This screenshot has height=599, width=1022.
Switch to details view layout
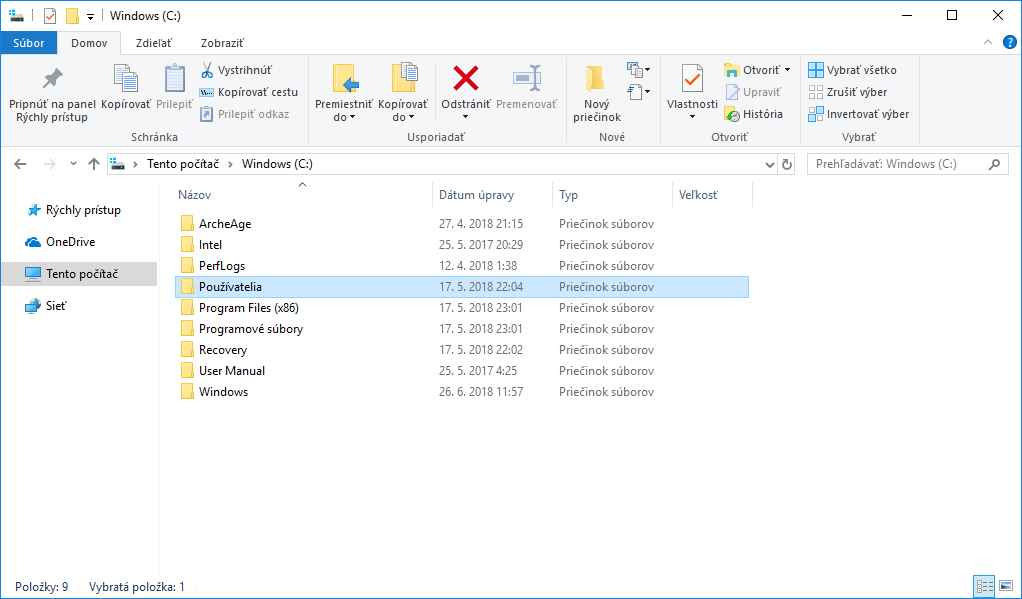pyautogui.click(x=983, y=587)
